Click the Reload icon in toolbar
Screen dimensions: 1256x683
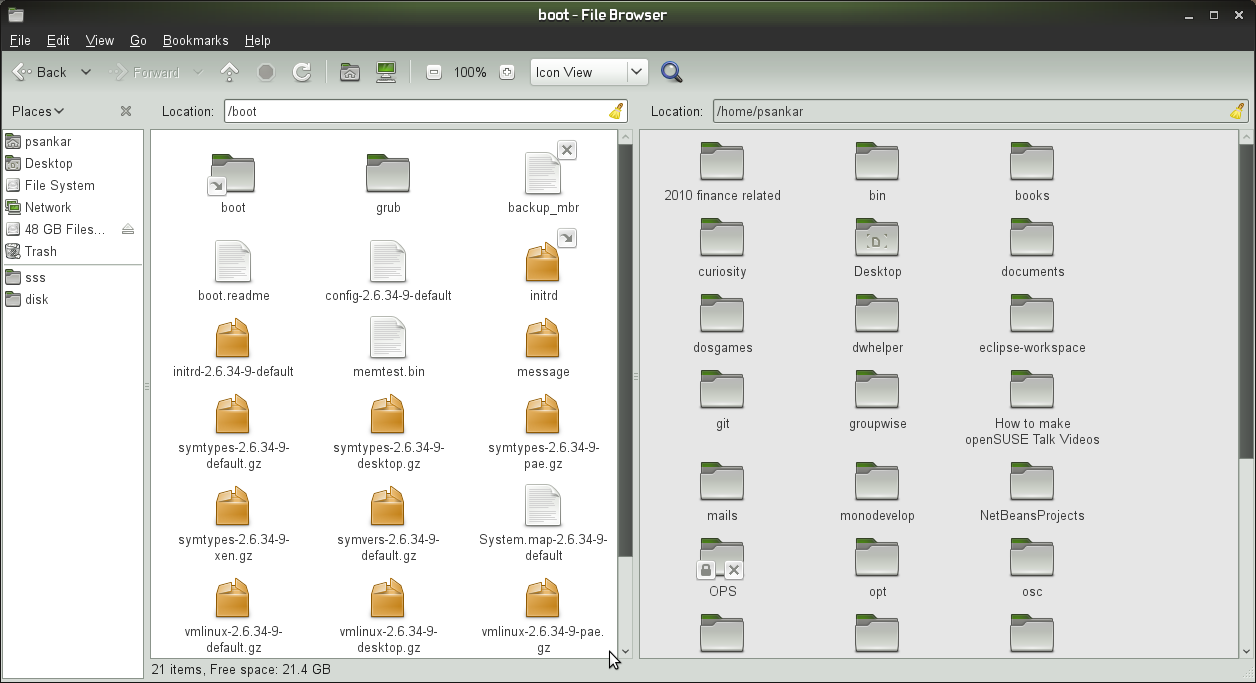pos(301,72)
